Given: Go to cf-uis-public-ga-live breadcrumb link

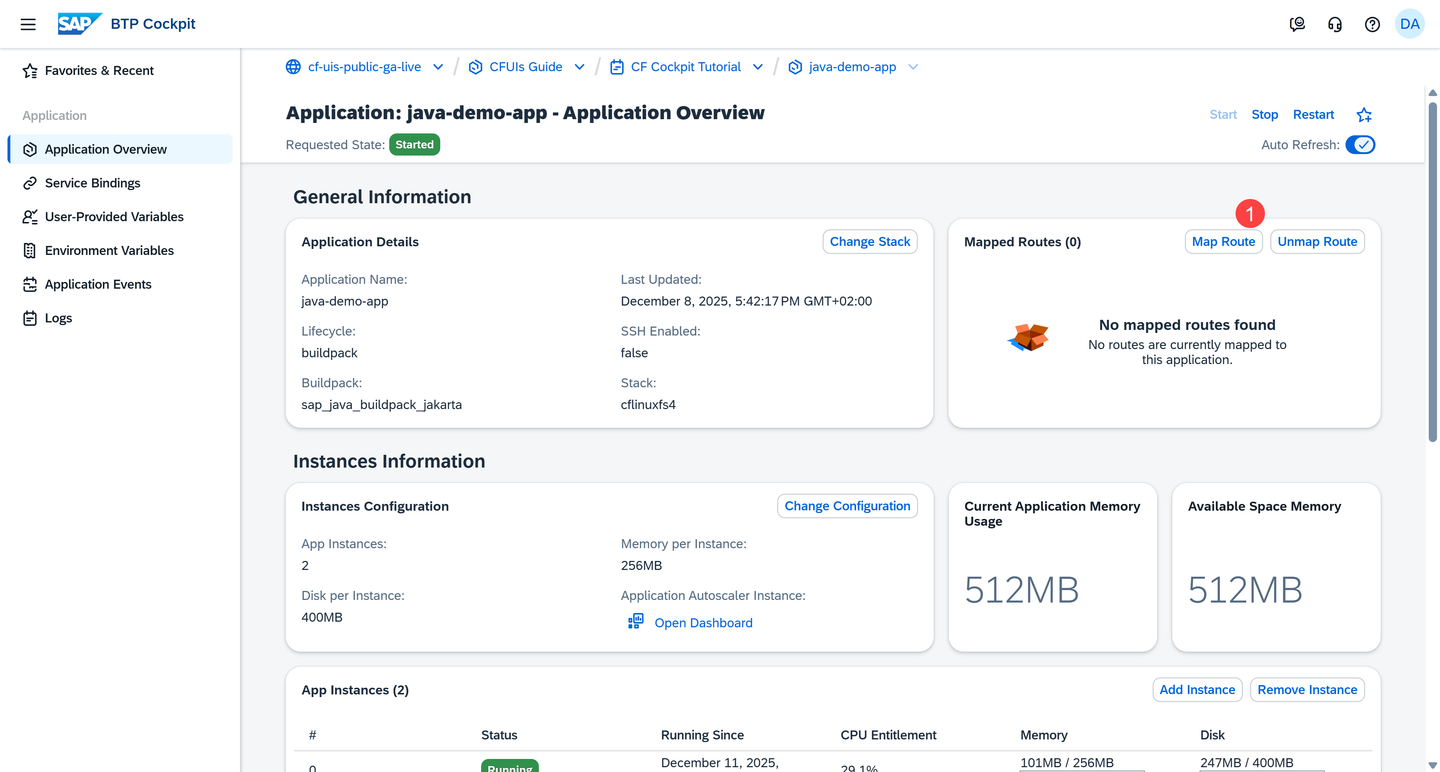Looking at the screenshot, I should point(364,67).
